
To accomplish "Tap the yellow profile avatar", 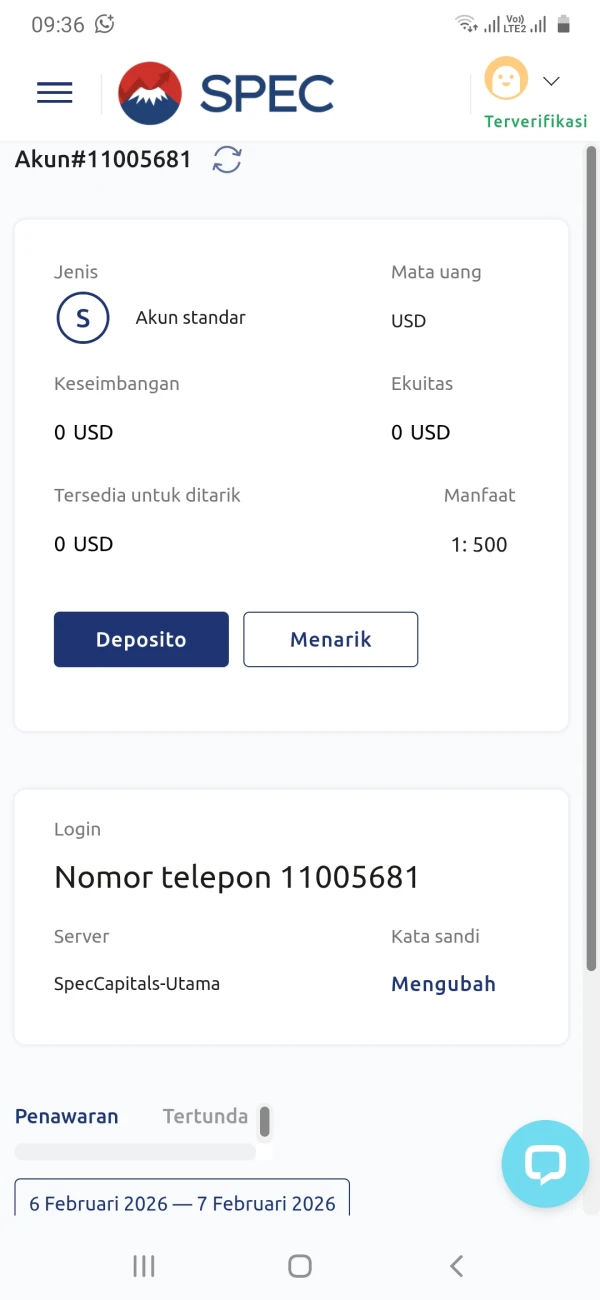I will [x=506, y=80].
